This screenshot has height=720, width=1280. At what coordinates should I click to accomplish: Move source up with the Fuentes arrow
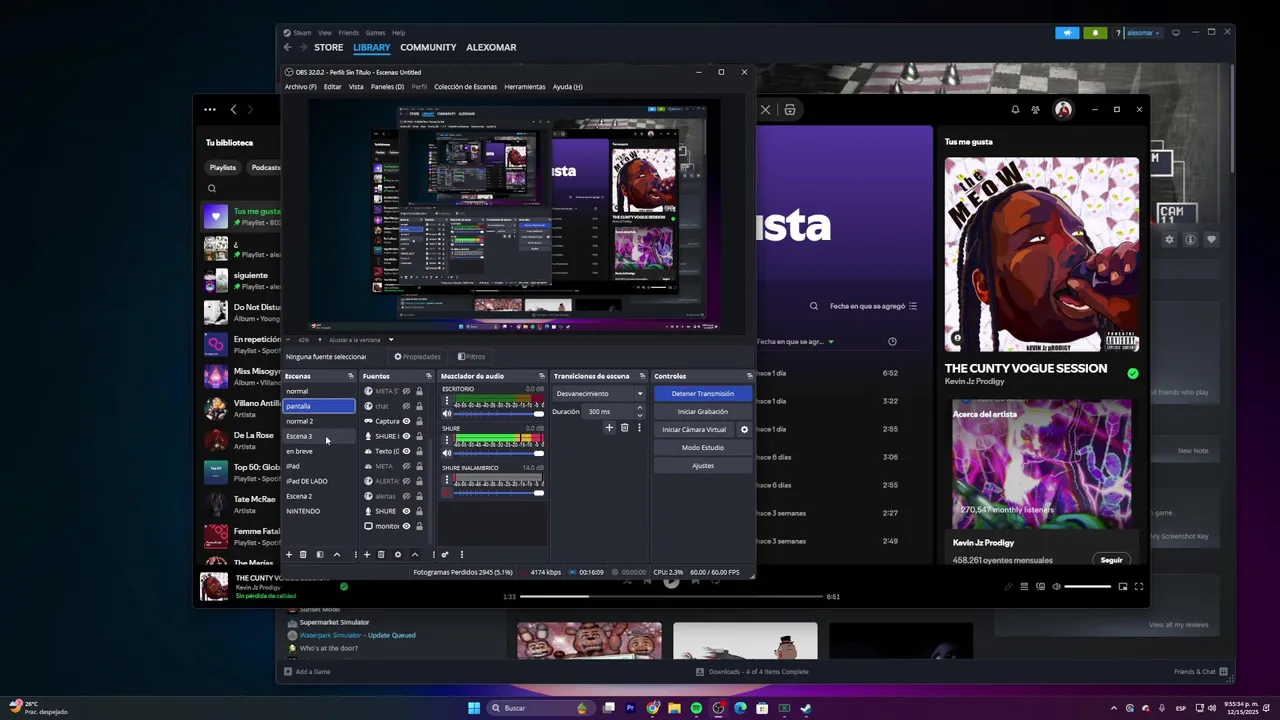tap(415, 554)
